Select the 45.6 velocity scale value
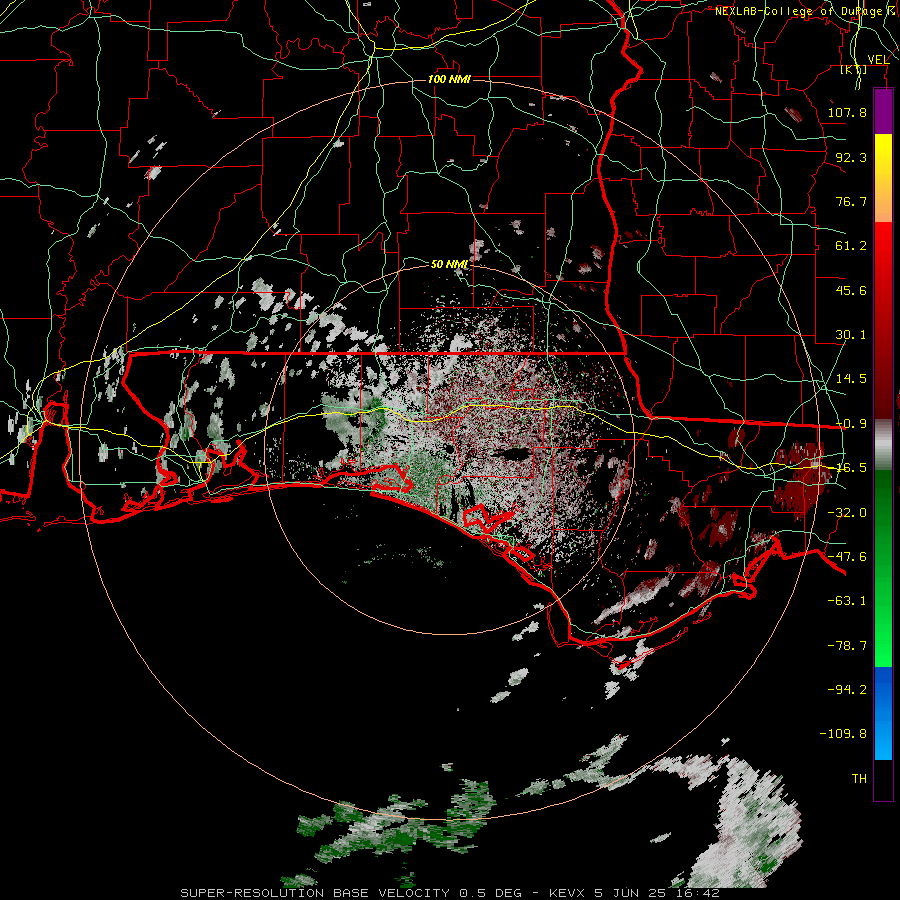The width and height of the screenshot is (900, 900). (851, 290)
